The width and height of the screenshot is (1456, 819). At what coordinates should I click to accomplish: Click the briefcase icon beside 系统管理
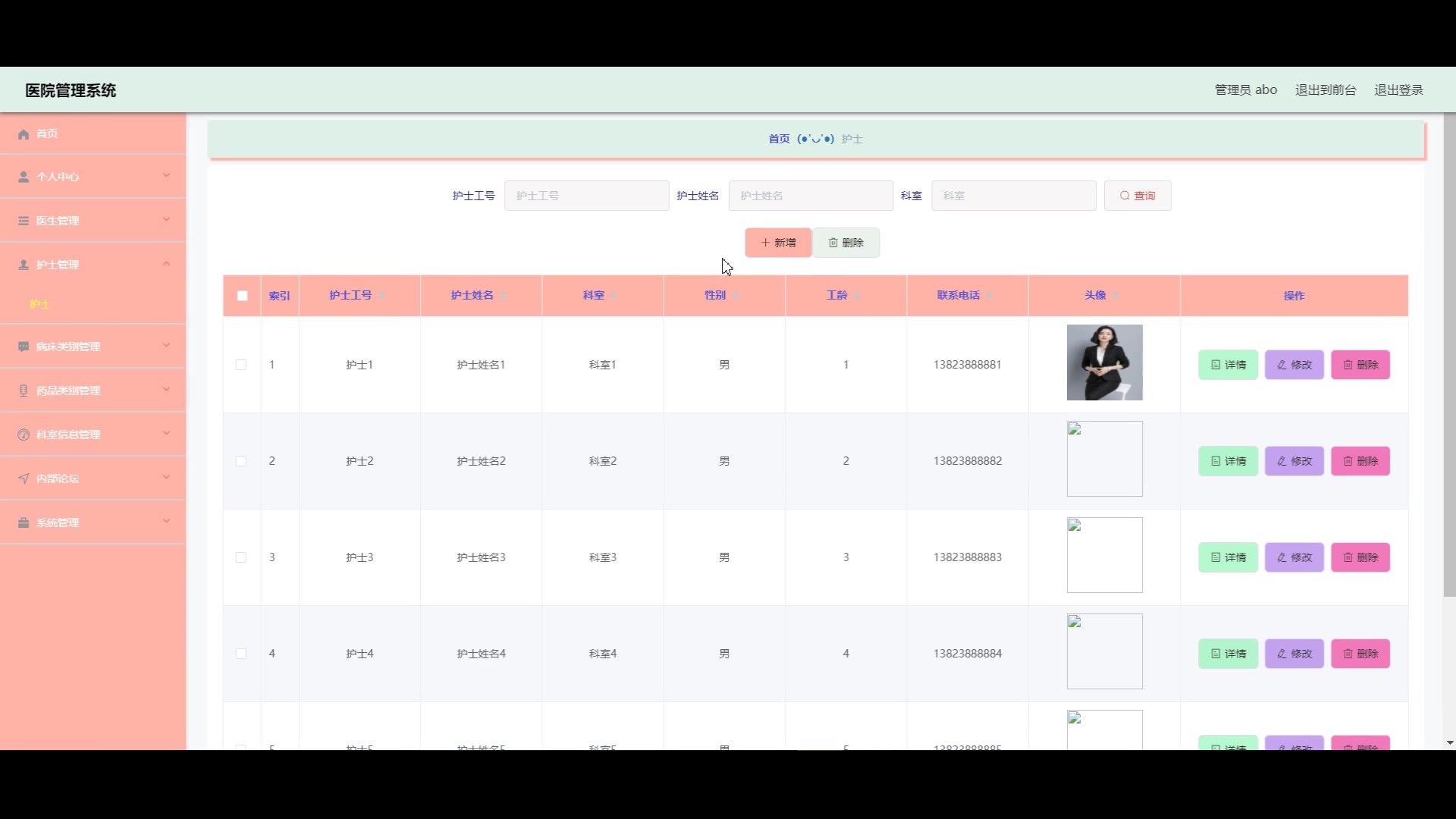[x=24, y=522]
